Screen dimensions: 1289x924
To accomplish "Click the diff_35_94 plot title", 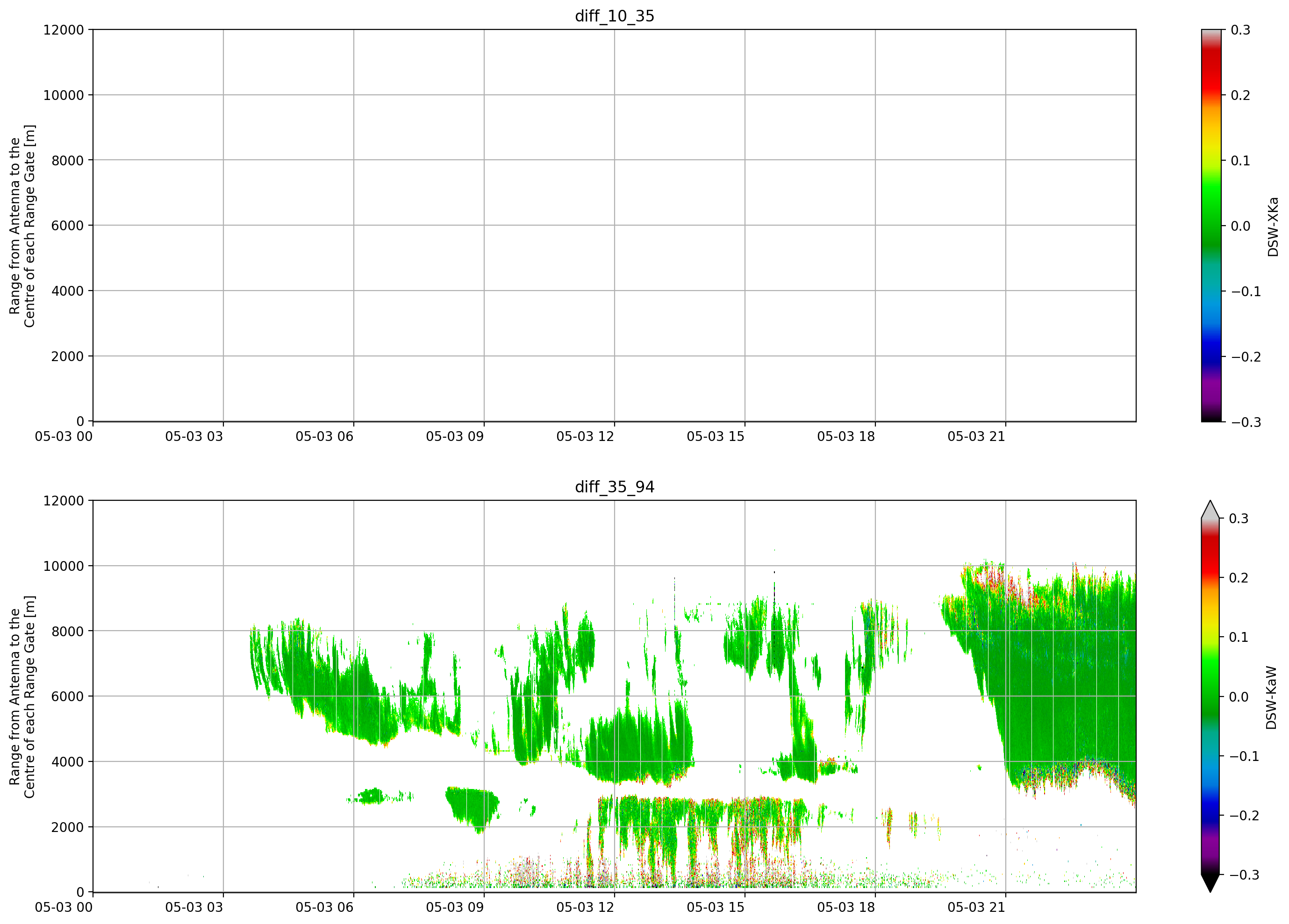I will (615, 487).
